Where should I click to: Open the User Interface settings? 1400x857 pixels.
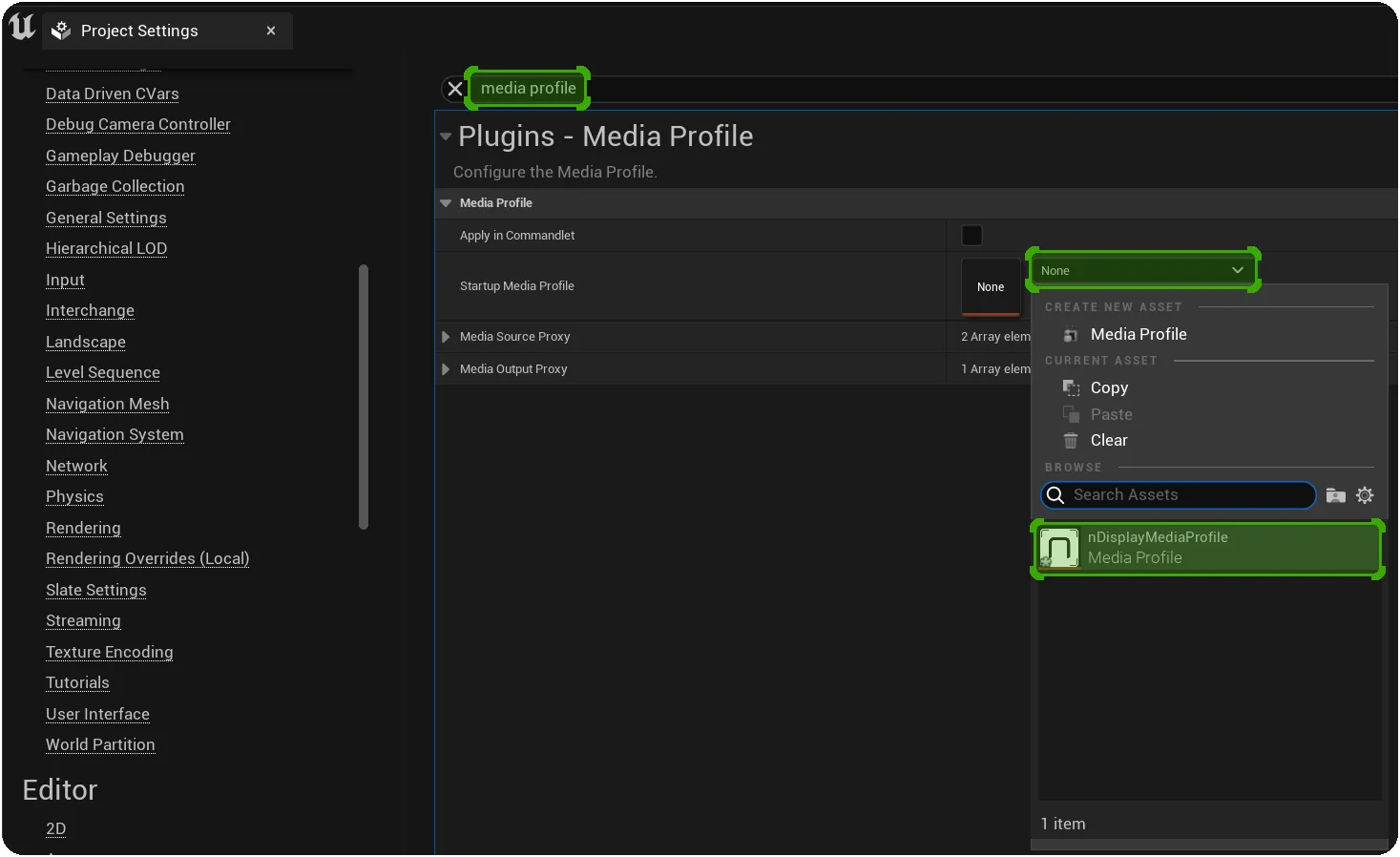click(x=97, y=714)
